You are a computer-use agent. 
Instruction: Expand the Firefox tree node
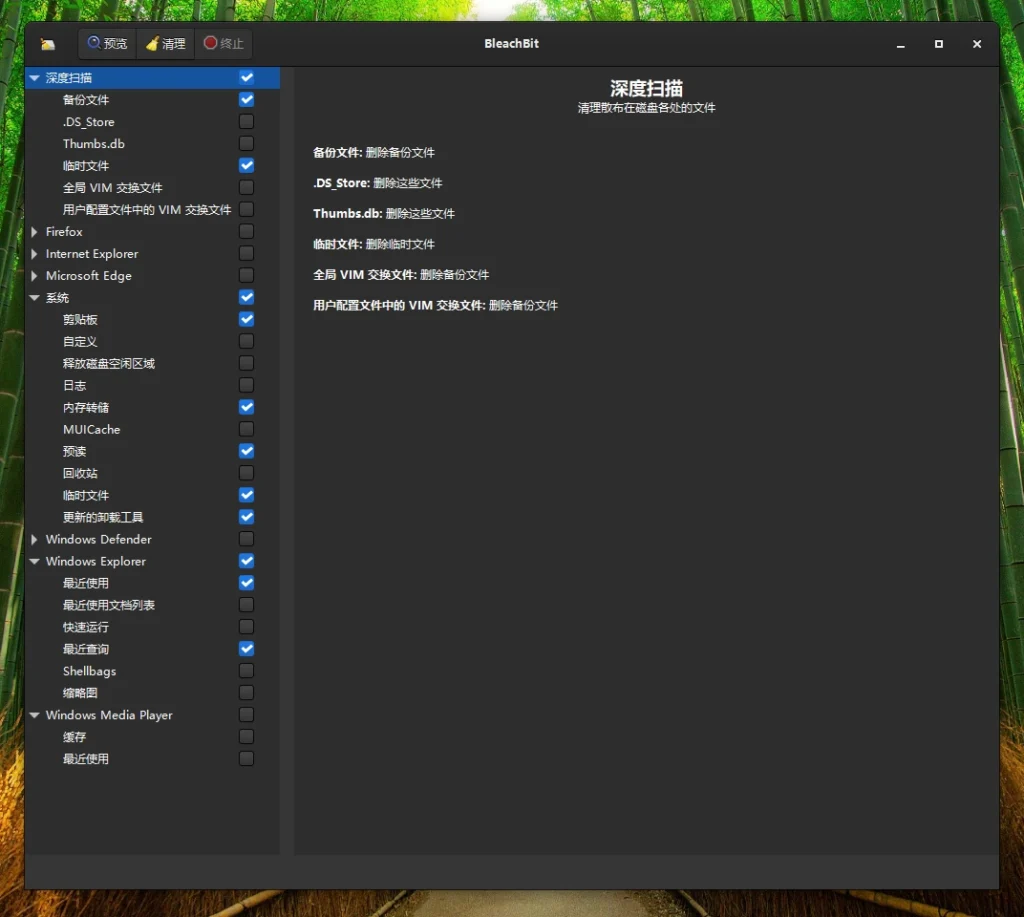pos(35,232)
